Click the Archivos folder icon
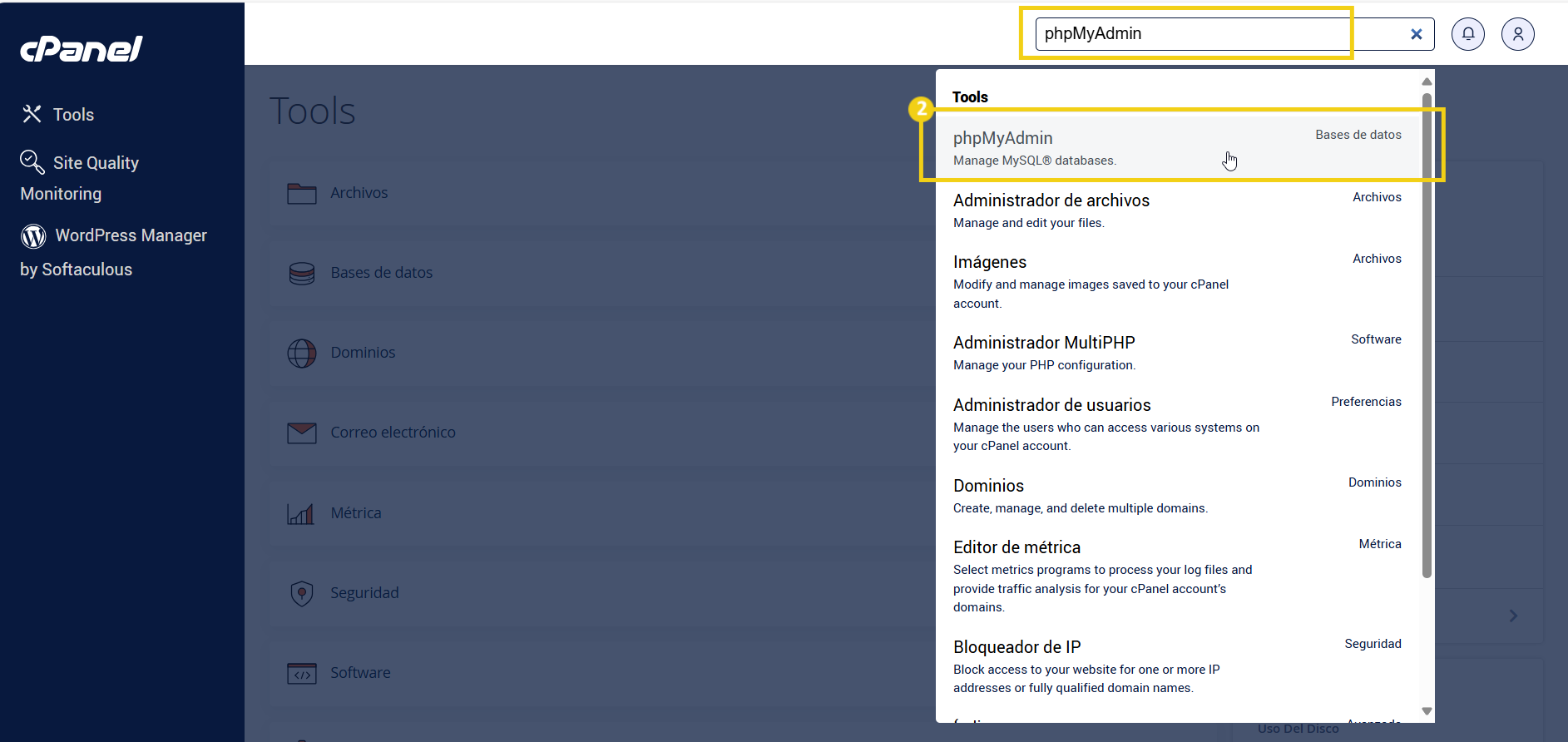 [301, 193]
